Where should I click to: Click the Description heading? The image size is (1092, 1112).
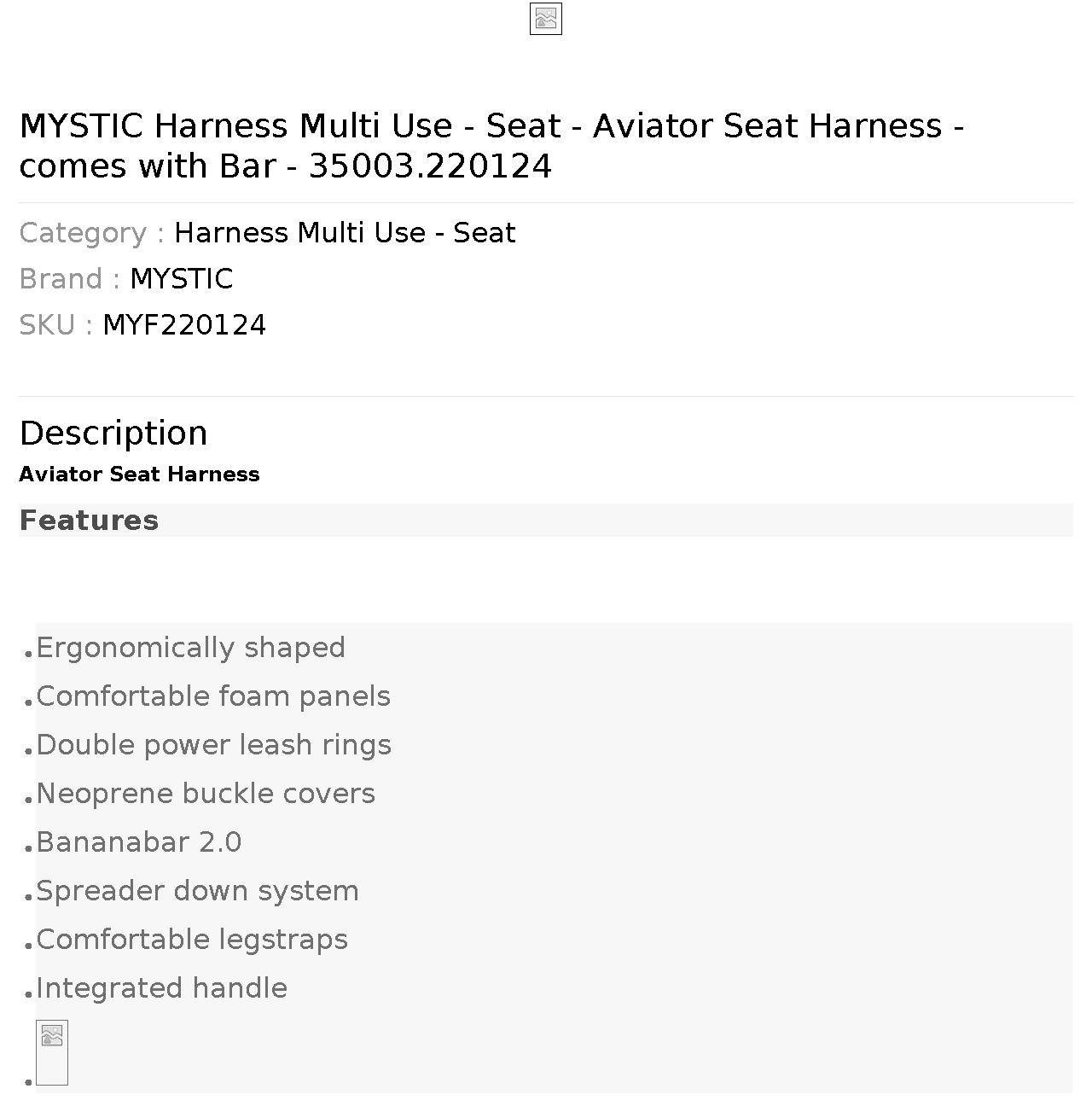pos(113,434)
